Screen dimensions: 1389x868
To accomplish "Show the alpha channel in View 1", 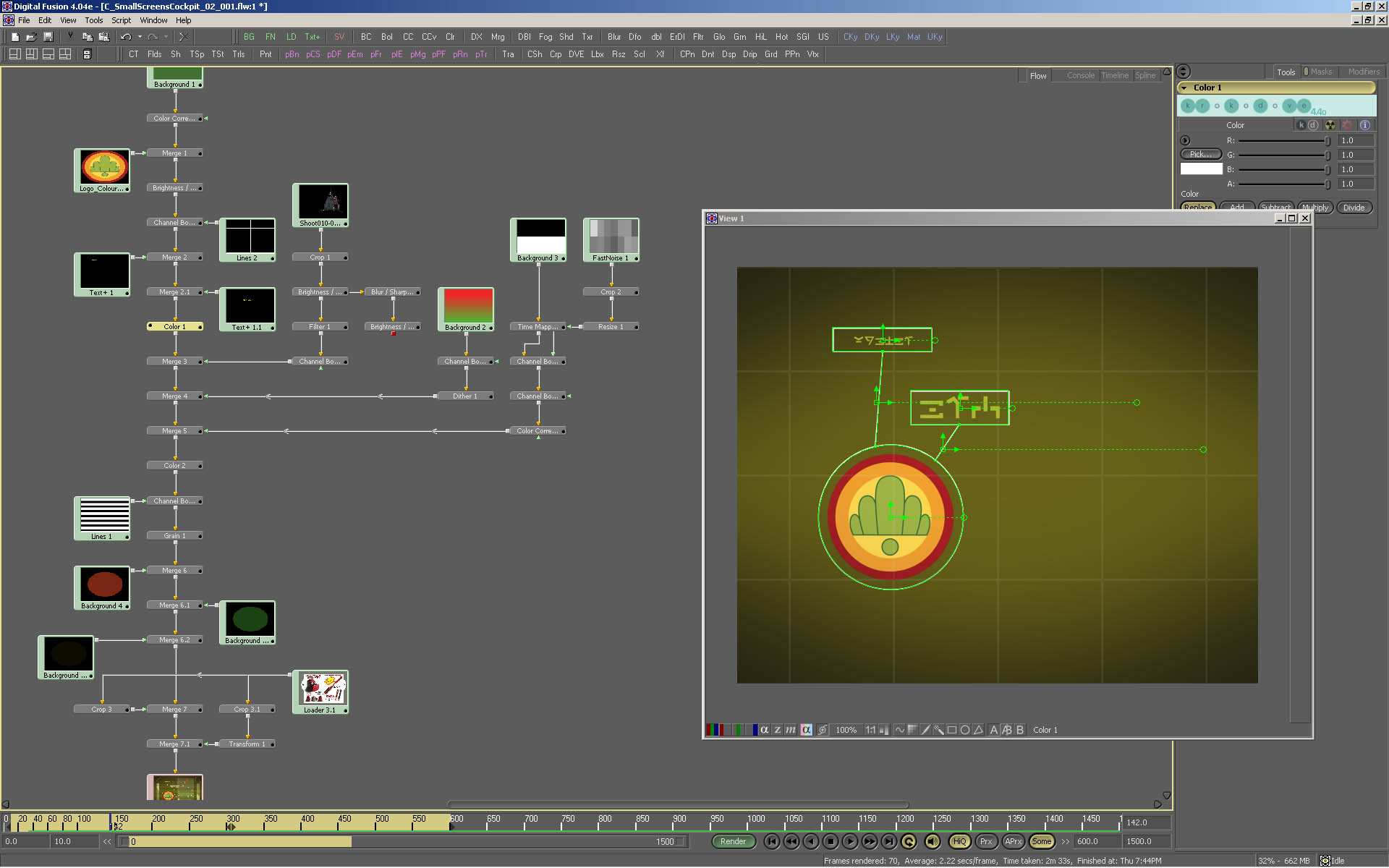I will tap(764, 730).
